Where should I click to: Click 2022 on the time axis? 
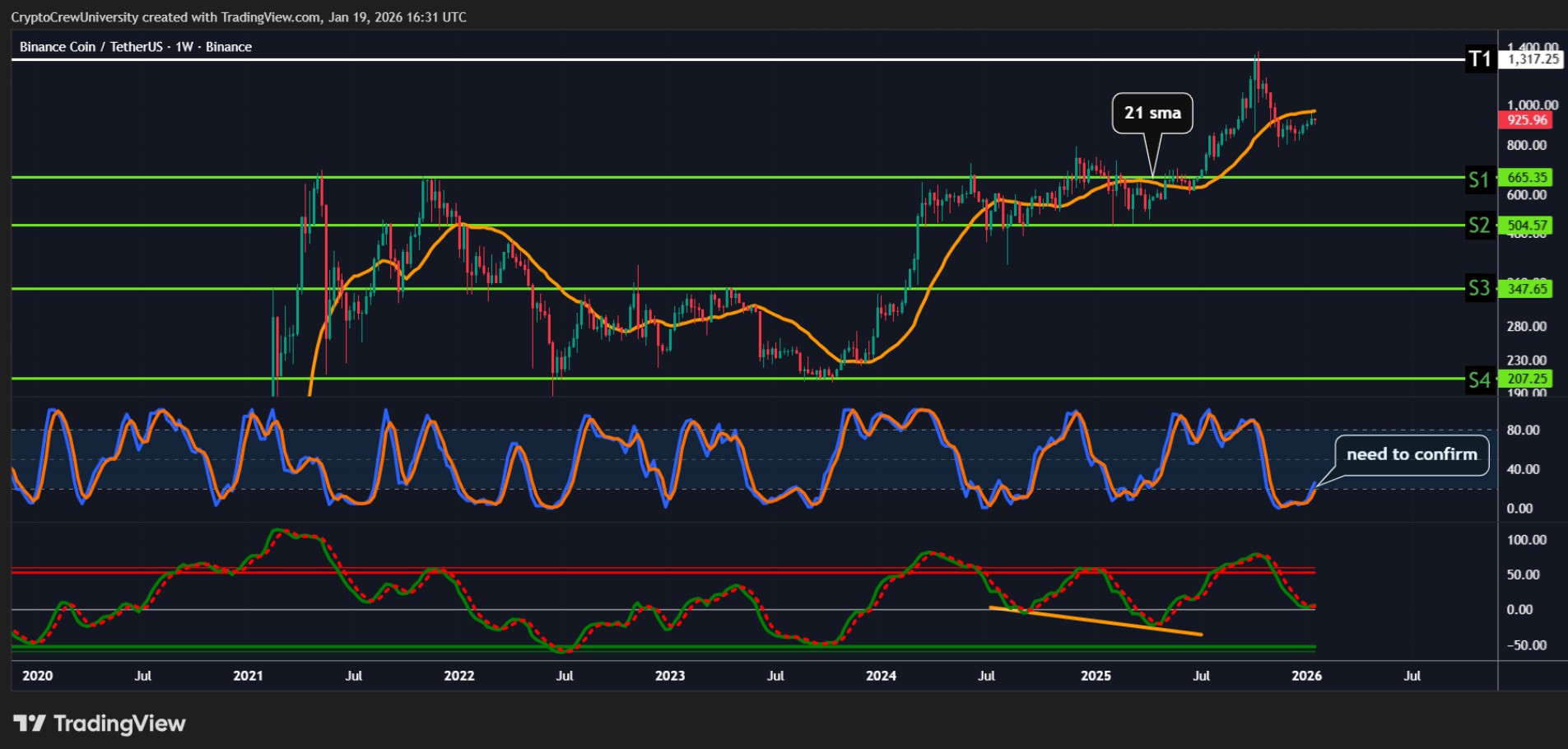tap(458, 676)
